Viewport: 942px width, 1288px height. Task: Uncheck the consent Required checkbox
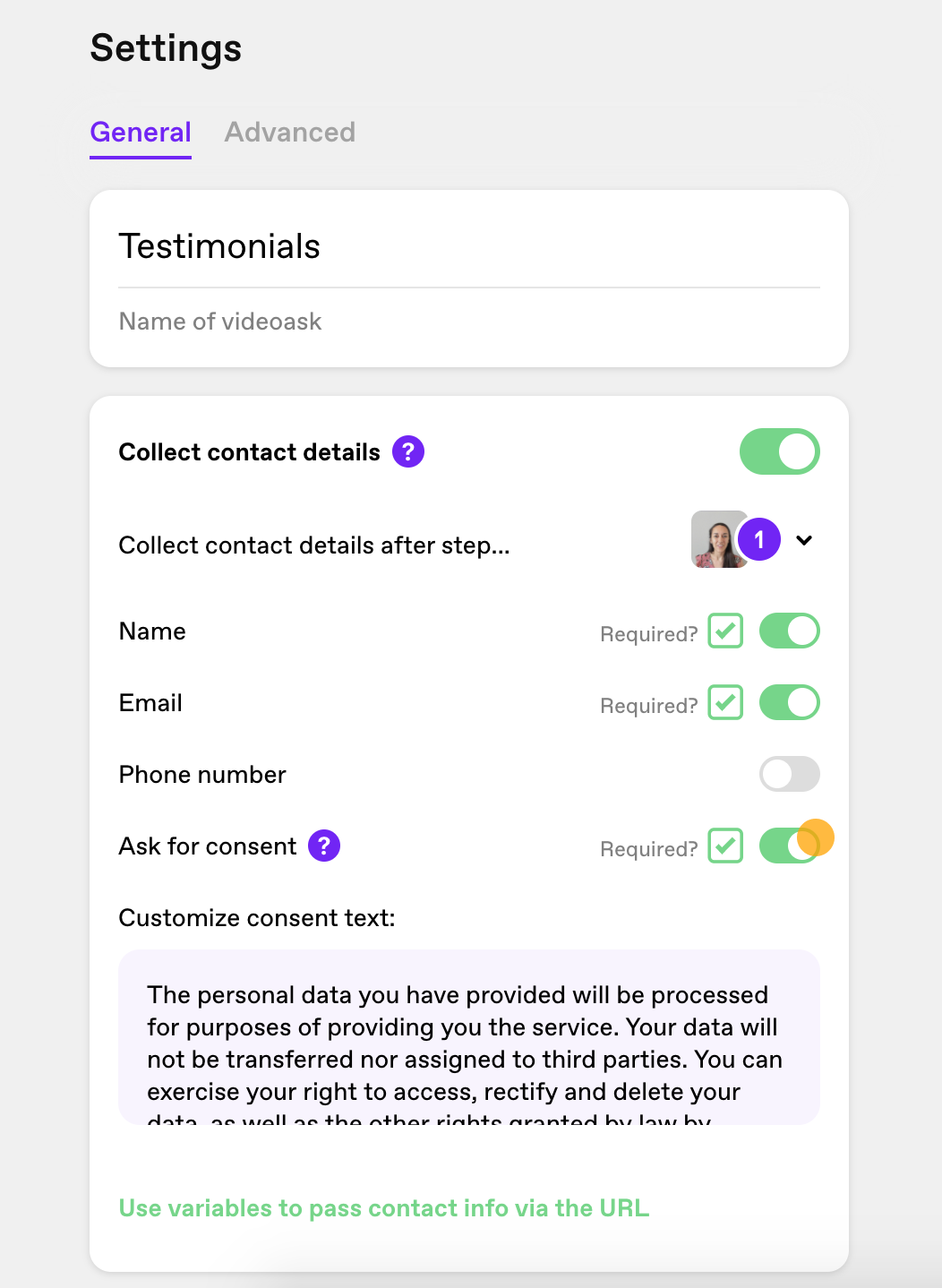(x=725, y=846)
